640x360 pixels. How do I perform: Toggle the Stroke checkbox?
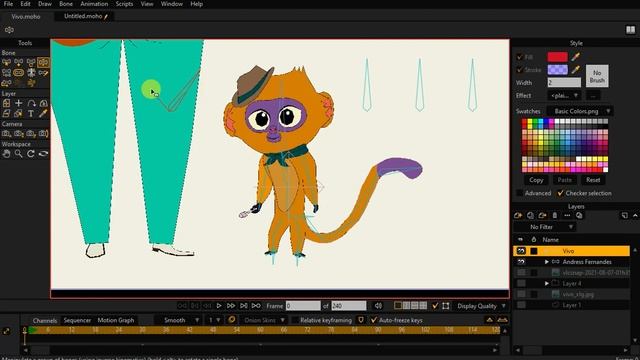(520, 70)
